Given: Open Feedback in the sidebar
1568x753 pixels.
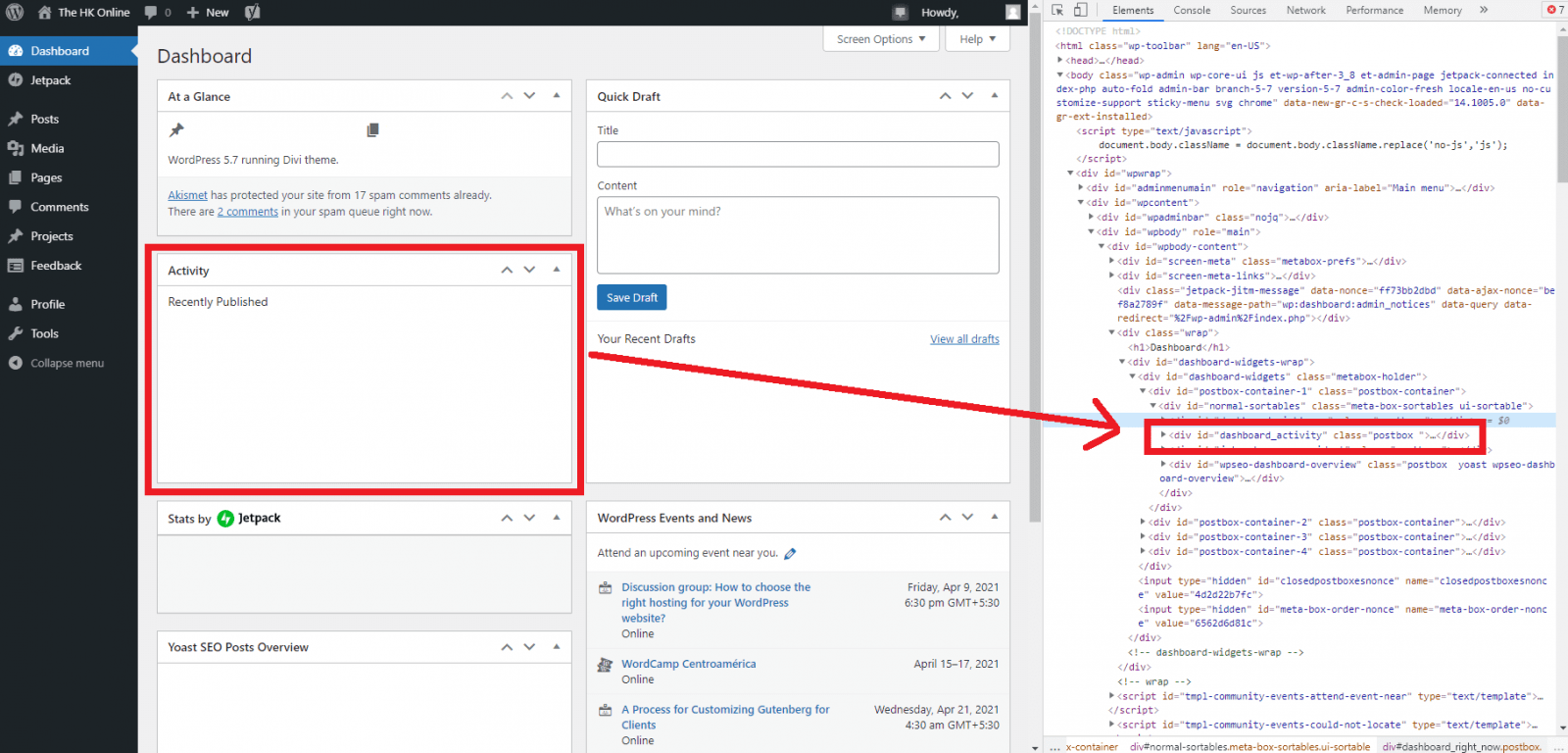Looking at the screenshot, I should pos(69,266).
